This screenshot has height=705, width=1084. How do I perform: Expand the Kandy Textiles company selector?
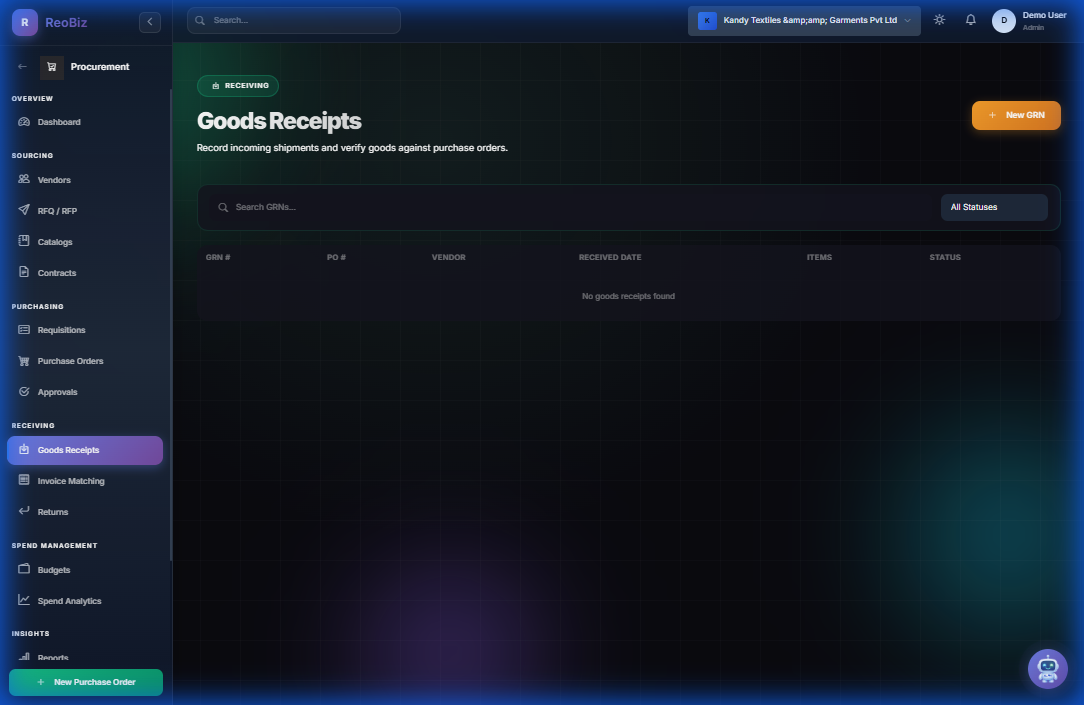(803, 20)
